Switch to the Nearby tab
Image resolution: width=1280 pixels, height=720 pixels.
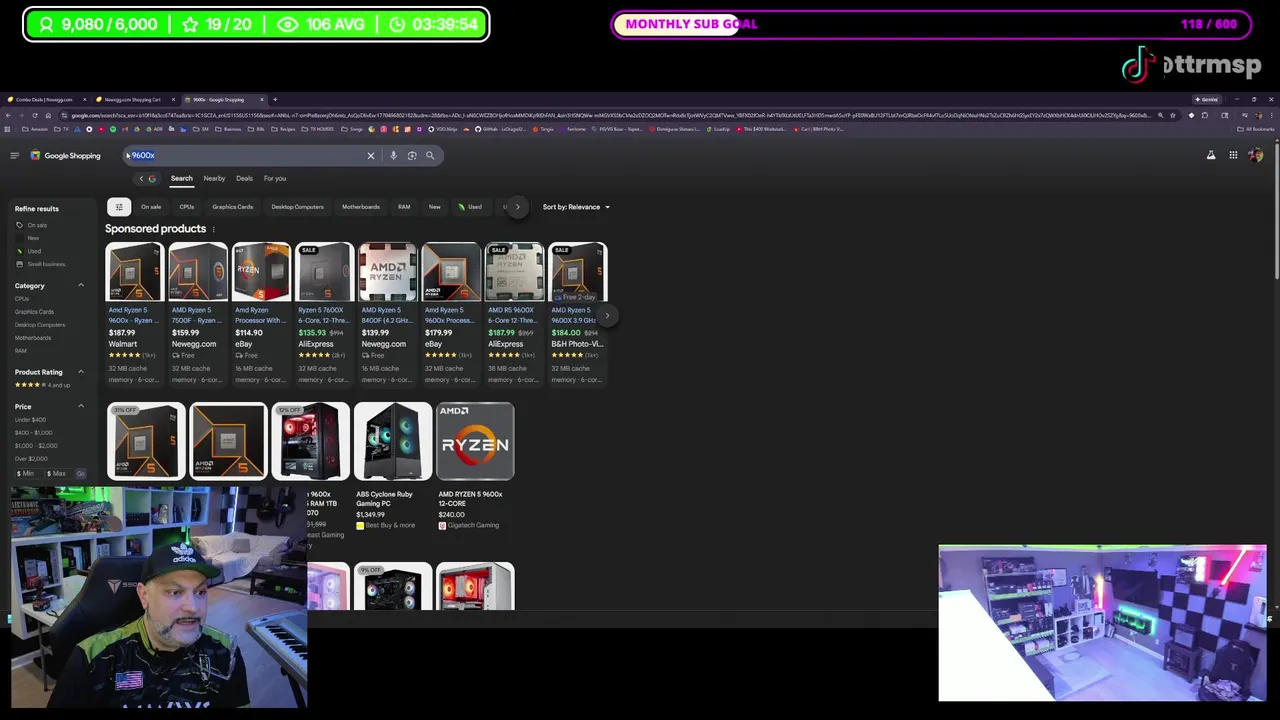(x=214, y=178)
